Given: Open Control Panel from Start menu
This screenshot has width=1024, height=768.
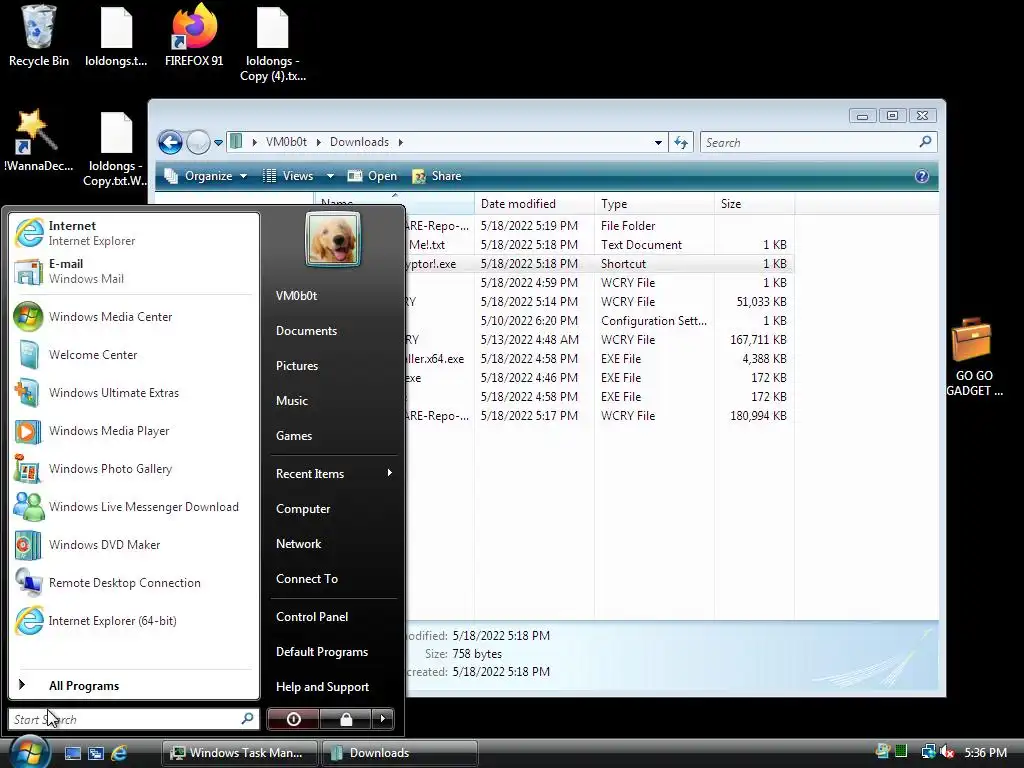Looking at the screenshot, I should coord(334,616).
